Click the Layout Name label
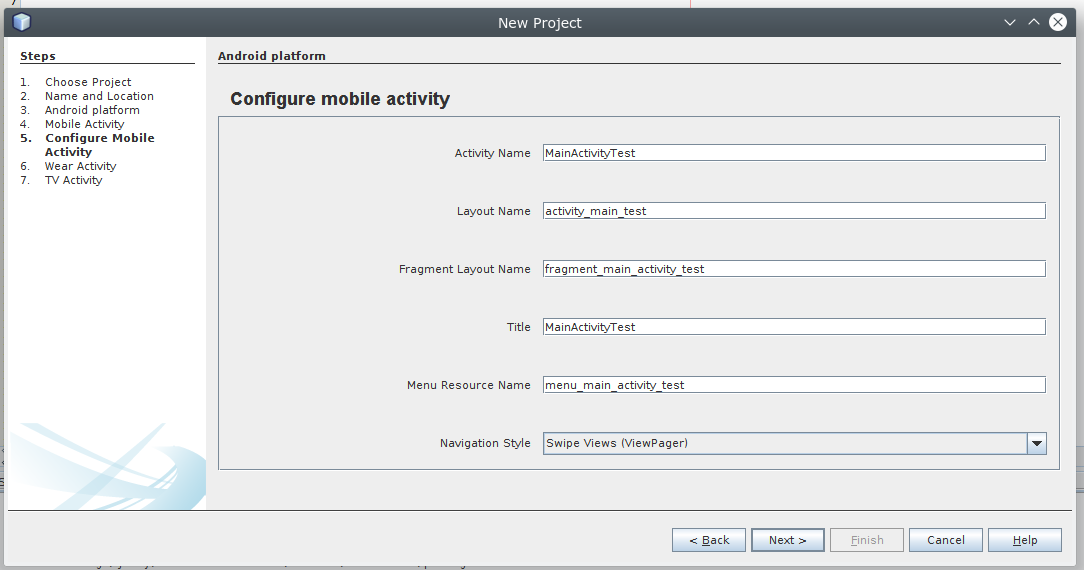Image resolution: width=1084 pixels, height=570 pixels. click(x=494, y=211)
